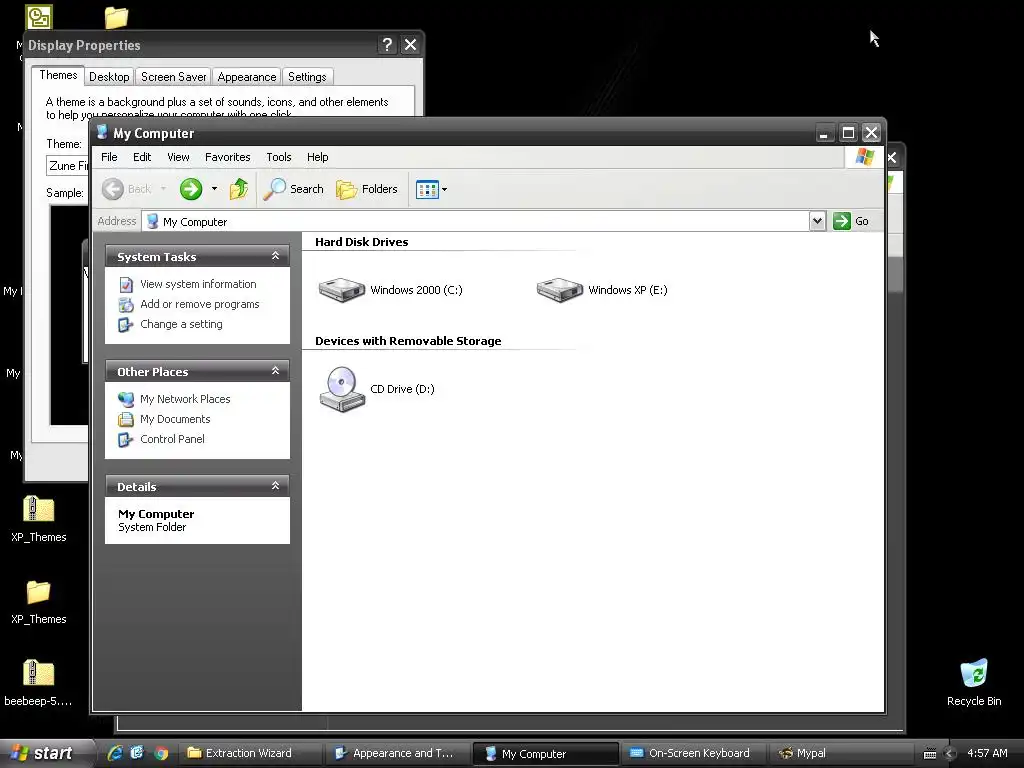Switch to Themes tab in Display Properties
This screenshot has height=768, width=1024.
point(58,75)
